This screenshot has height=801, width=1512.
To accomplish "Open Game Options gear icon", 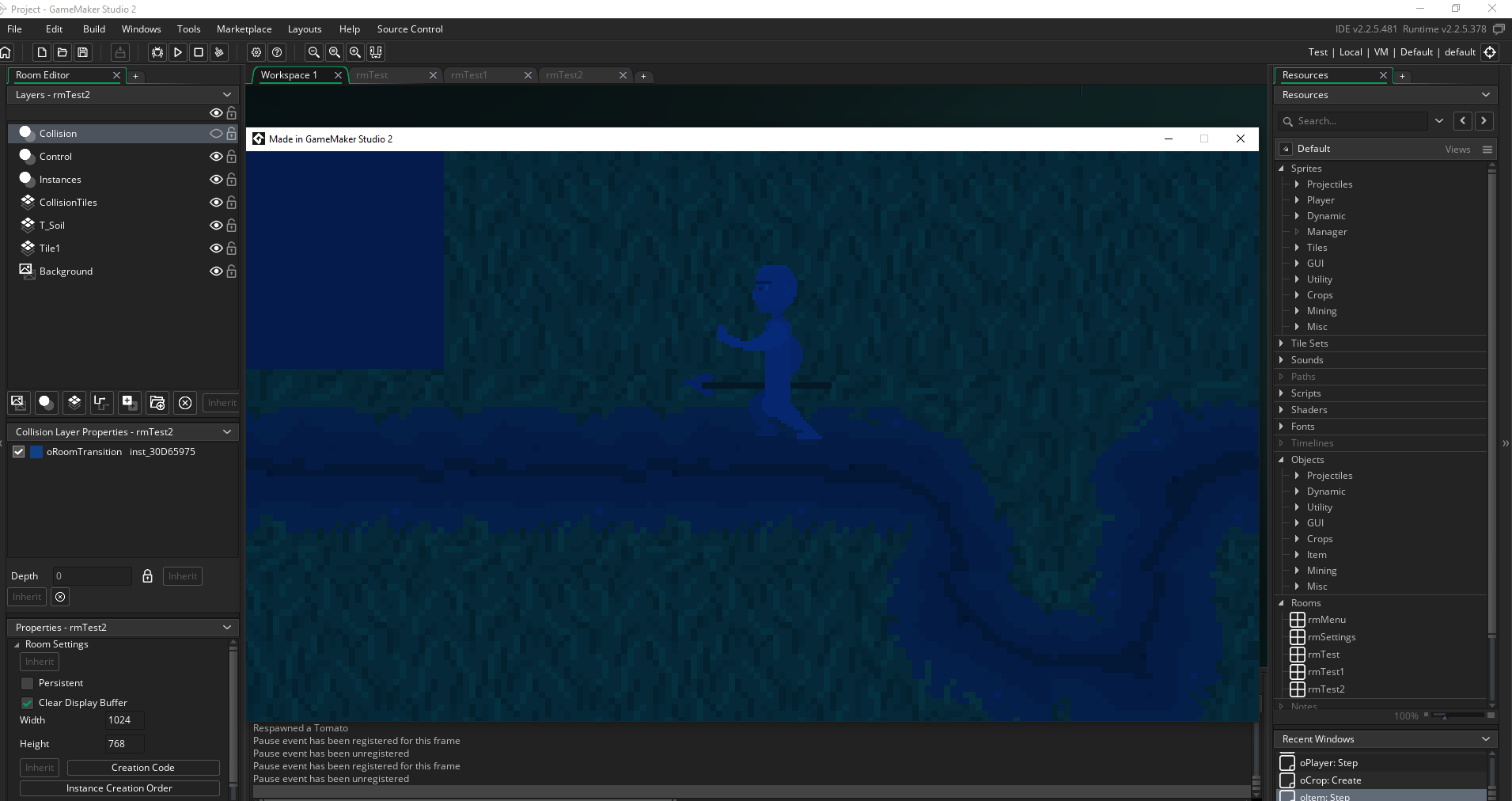I will pyautogui.click(x=256, y=52).
